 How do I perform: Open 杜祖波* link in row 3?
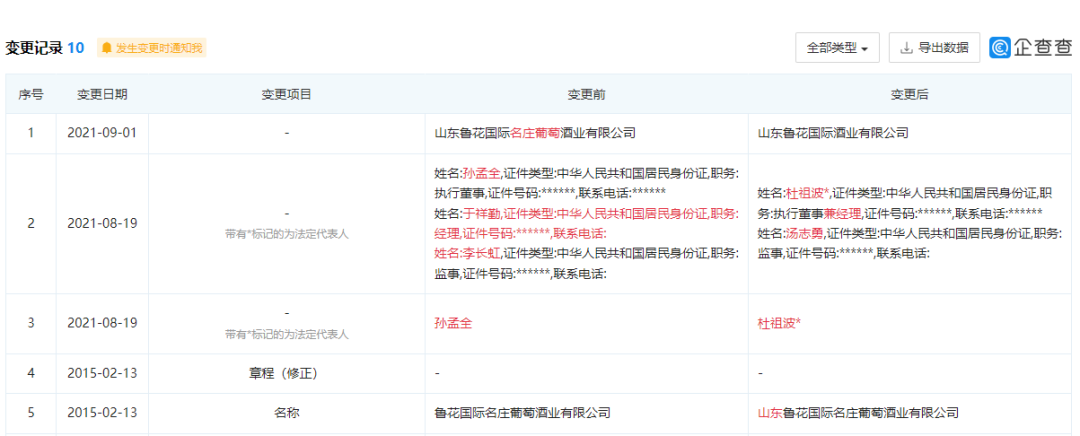tap(779, 322)
